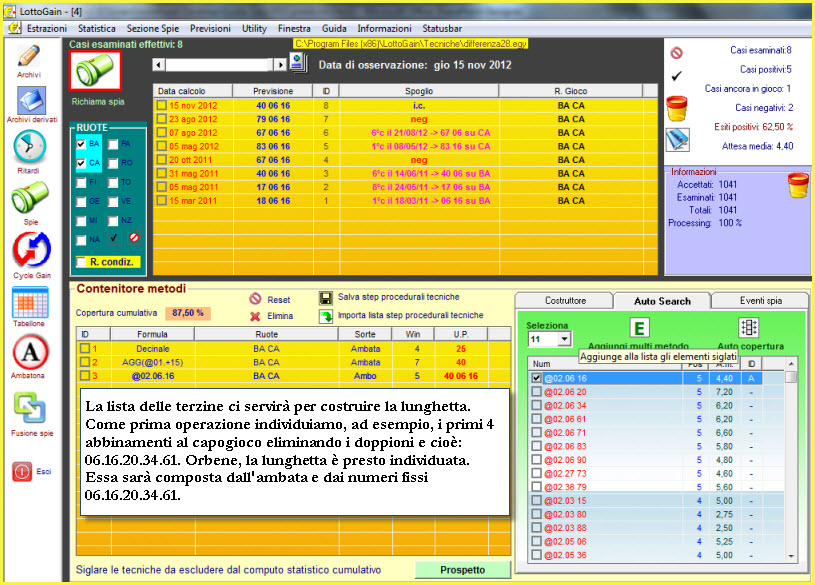Click the Reset label
This screenshot has width=815, height=585.
click(x=279, y=300)
